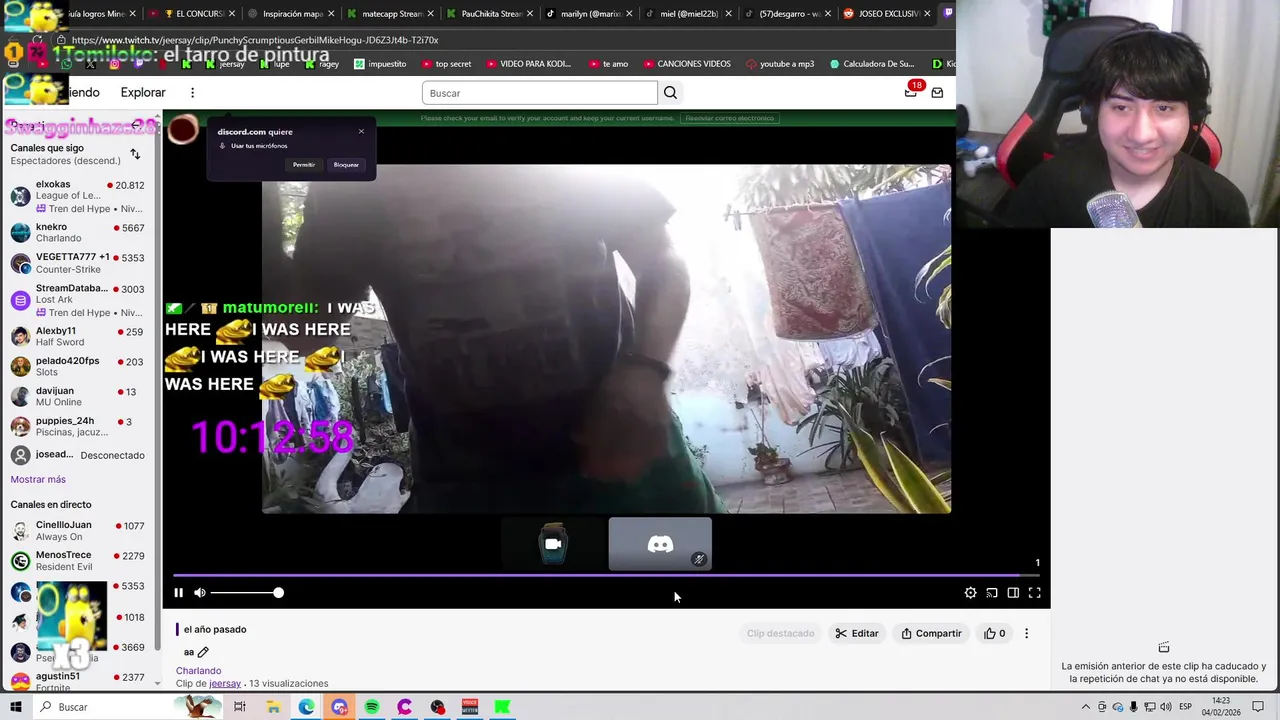The height and width of the screenshot is (720, 1280).
Task: Switch to JOSEO EXCLUSIVO browser tab
Action: (886, 14)
